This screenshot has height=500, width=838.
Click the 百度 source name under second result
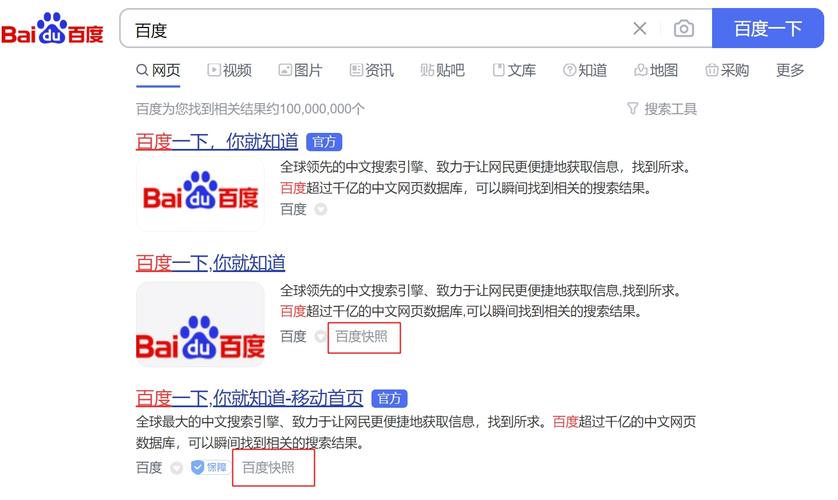pyautogui.click(x=293, y=337)
